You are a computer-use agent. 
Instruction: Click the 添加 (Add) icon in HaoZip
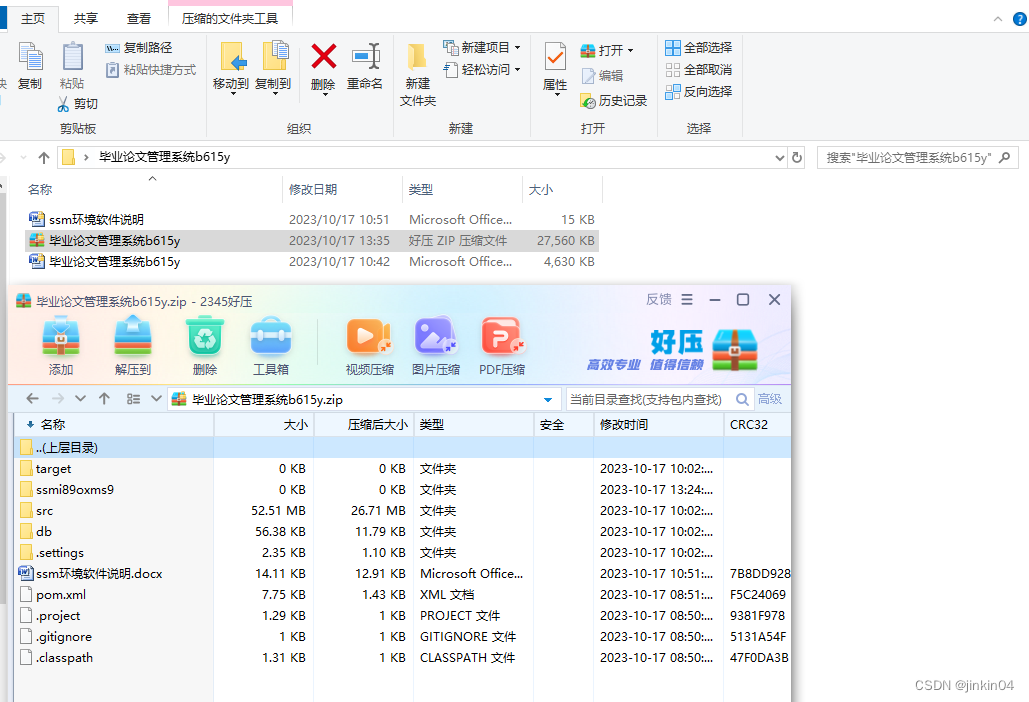60,340
